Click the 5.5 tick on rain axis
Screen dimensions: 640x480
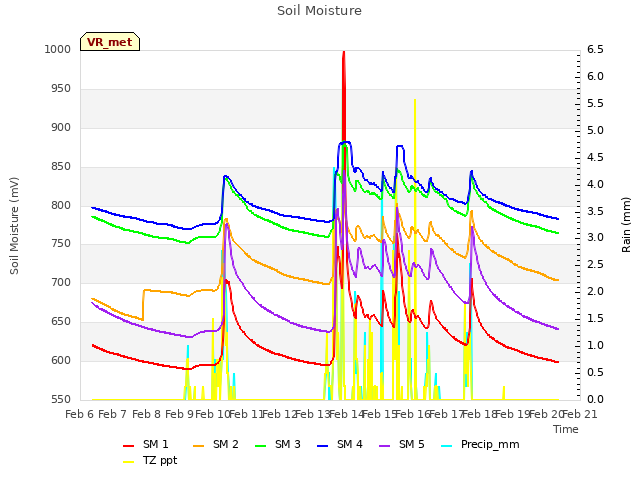click(595, 103)
